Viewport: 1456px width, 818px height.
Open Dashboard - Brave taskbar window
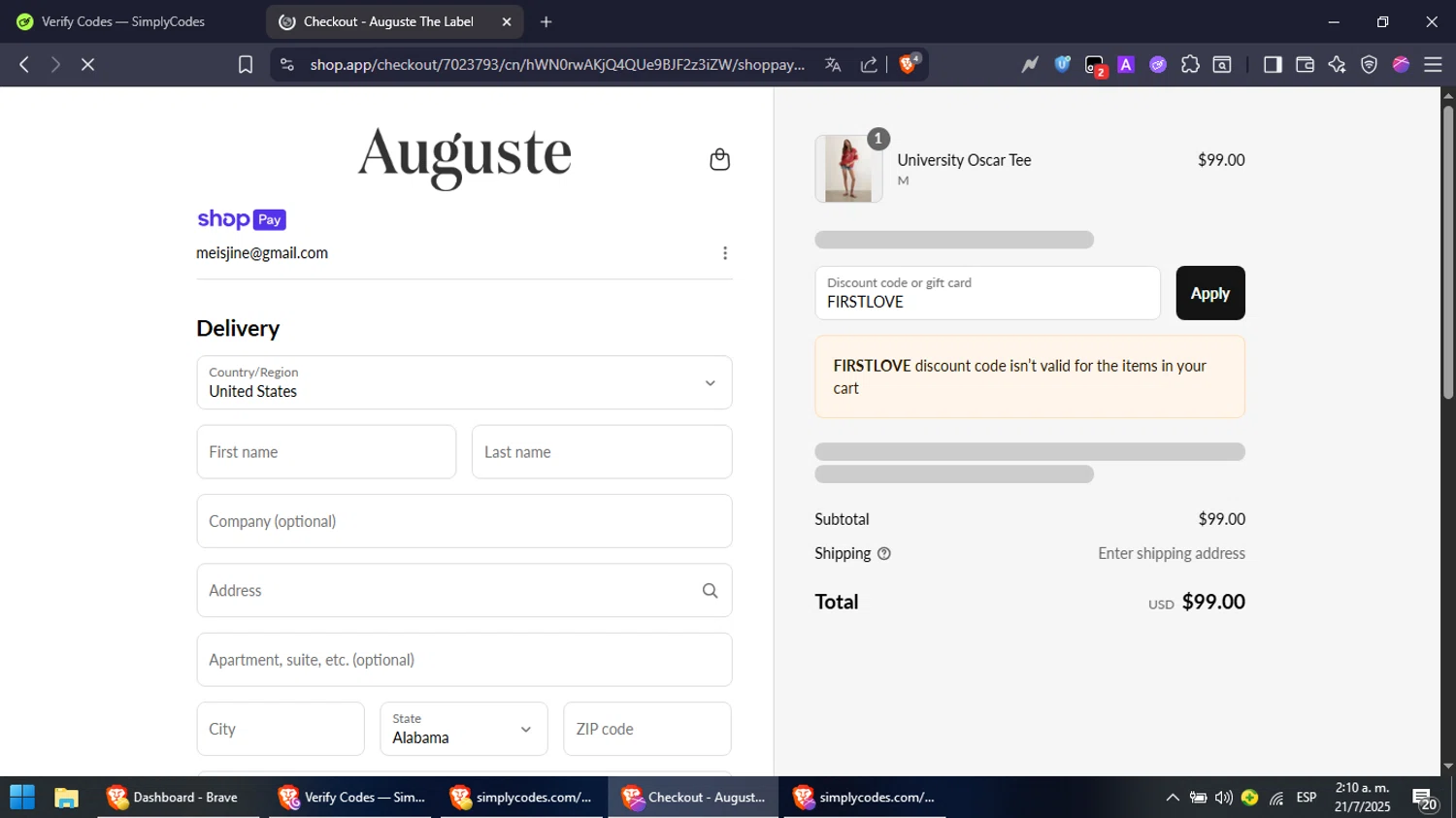(x=178, y=798)
